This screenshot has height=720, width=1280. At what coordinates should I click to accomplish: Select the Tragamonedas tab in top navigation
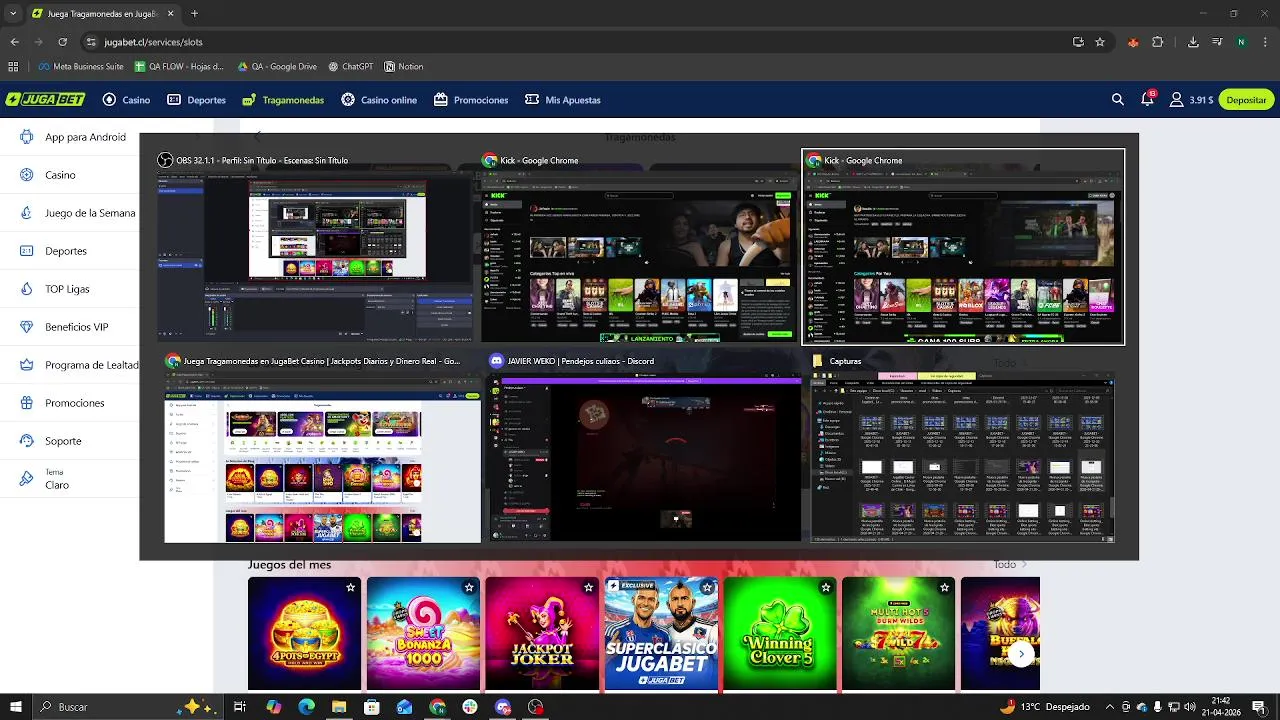(283, 100)
